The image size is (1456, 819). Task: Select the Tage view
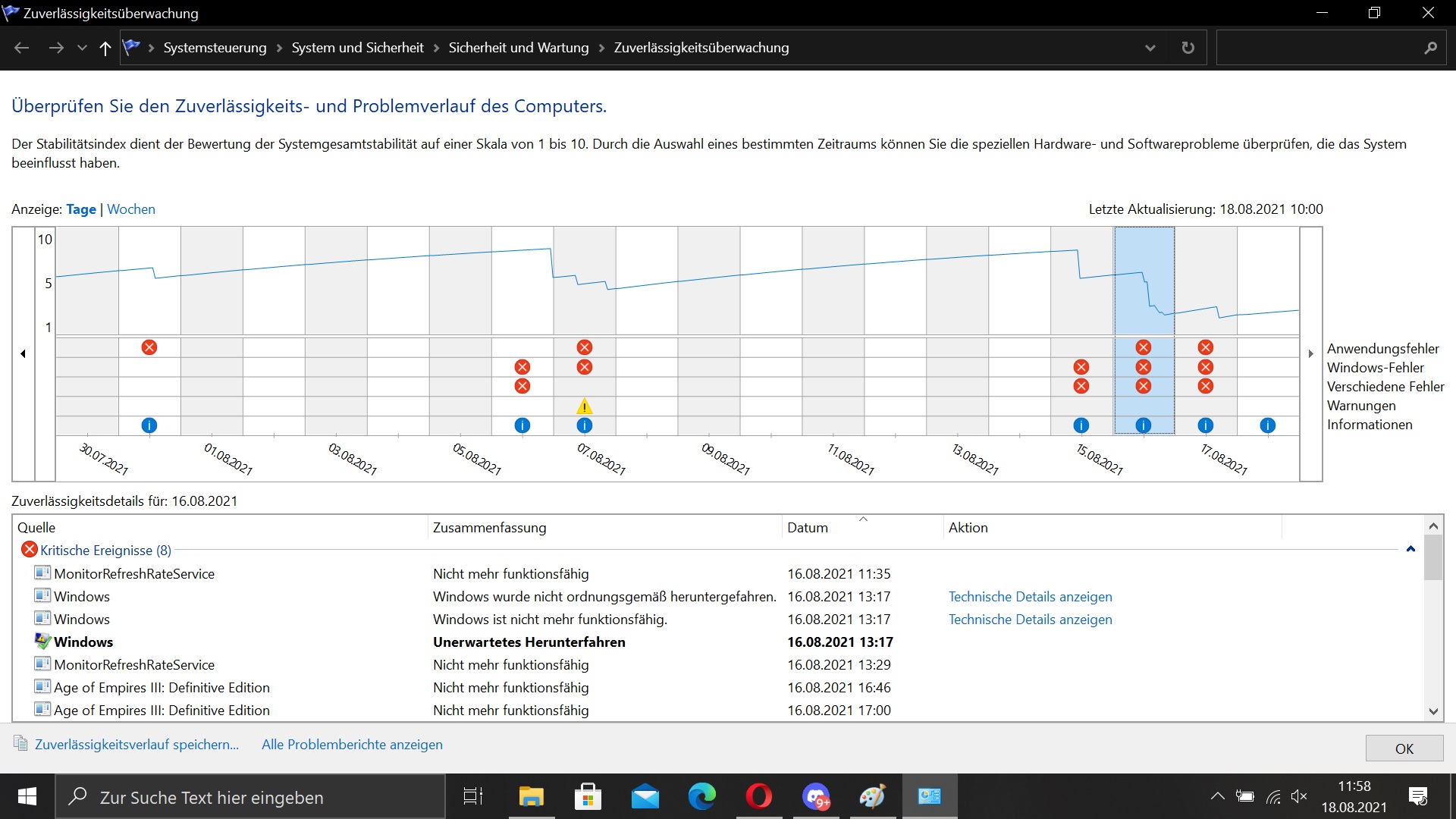(81, 209)
